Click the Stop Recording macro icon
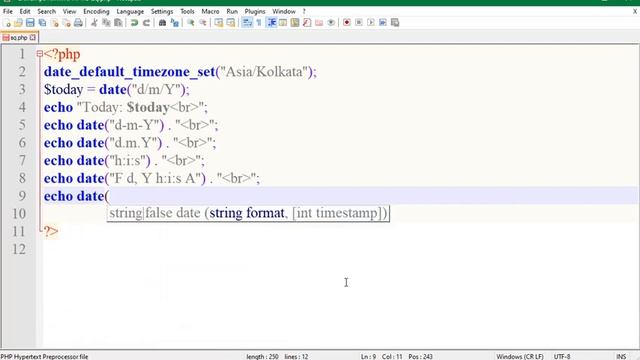The image size is (640, 360). 359,23
